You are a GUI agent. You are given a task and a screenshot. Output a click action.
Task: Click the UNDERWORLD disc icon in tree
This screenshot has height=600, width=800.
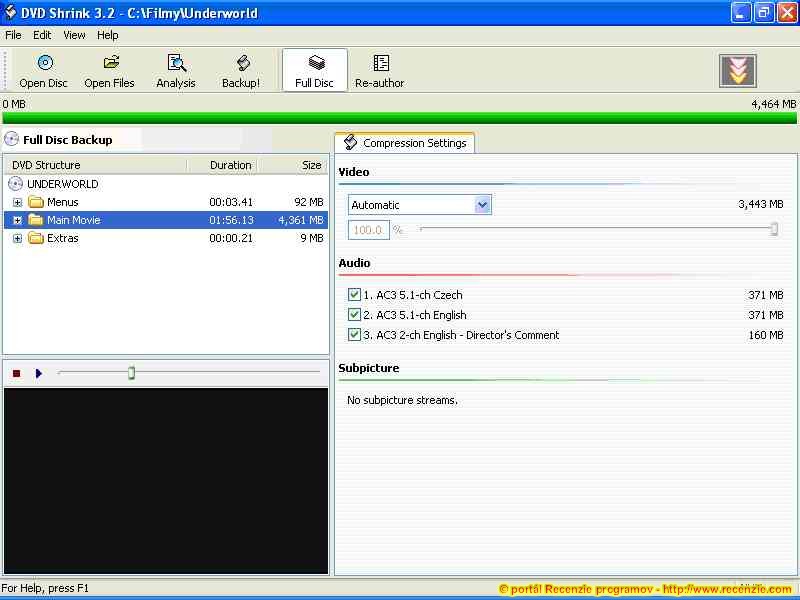coord(15,184)
